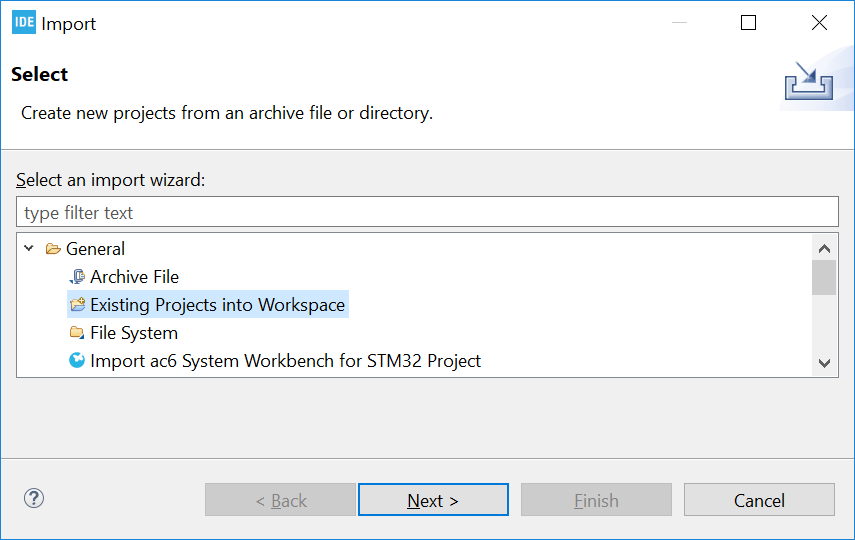855x540 pixels.
Task: Click the import wizard banner icon
Action: [x=809, y=81]
